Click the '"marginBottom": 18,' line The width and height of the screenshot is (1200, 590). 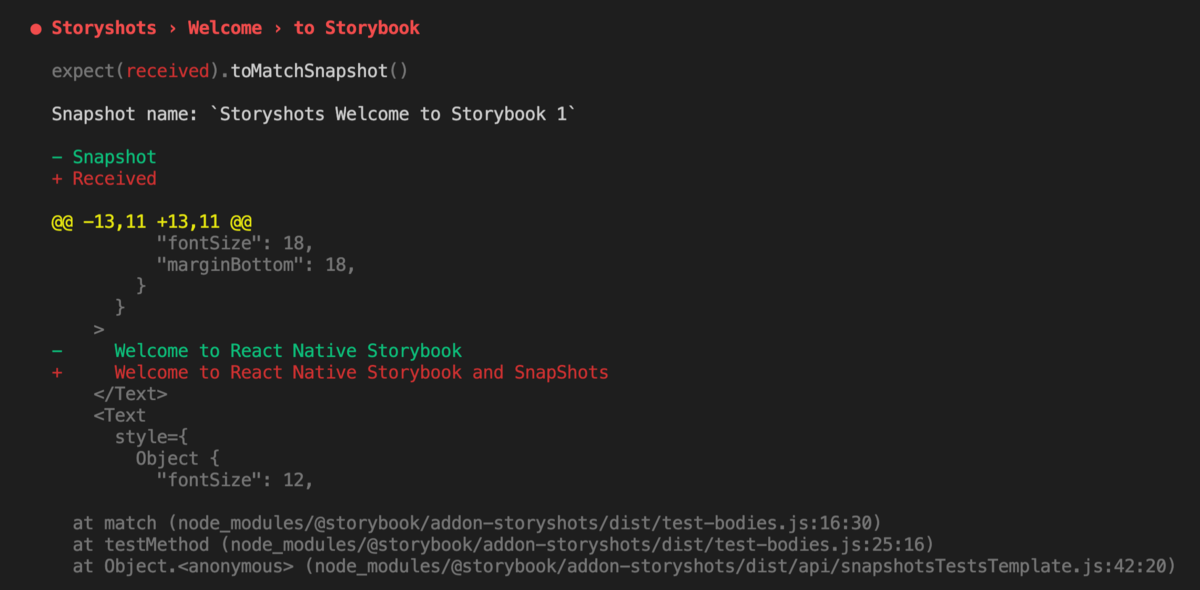pos(256,265)
